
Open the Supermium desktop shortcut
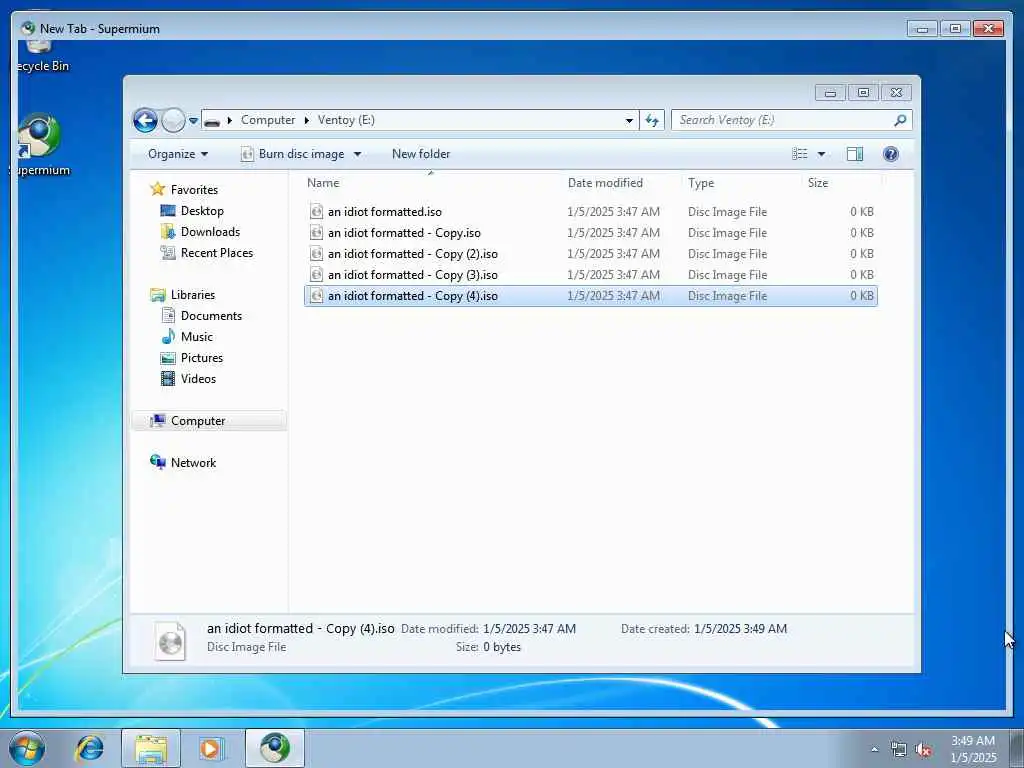coord(40,145)
